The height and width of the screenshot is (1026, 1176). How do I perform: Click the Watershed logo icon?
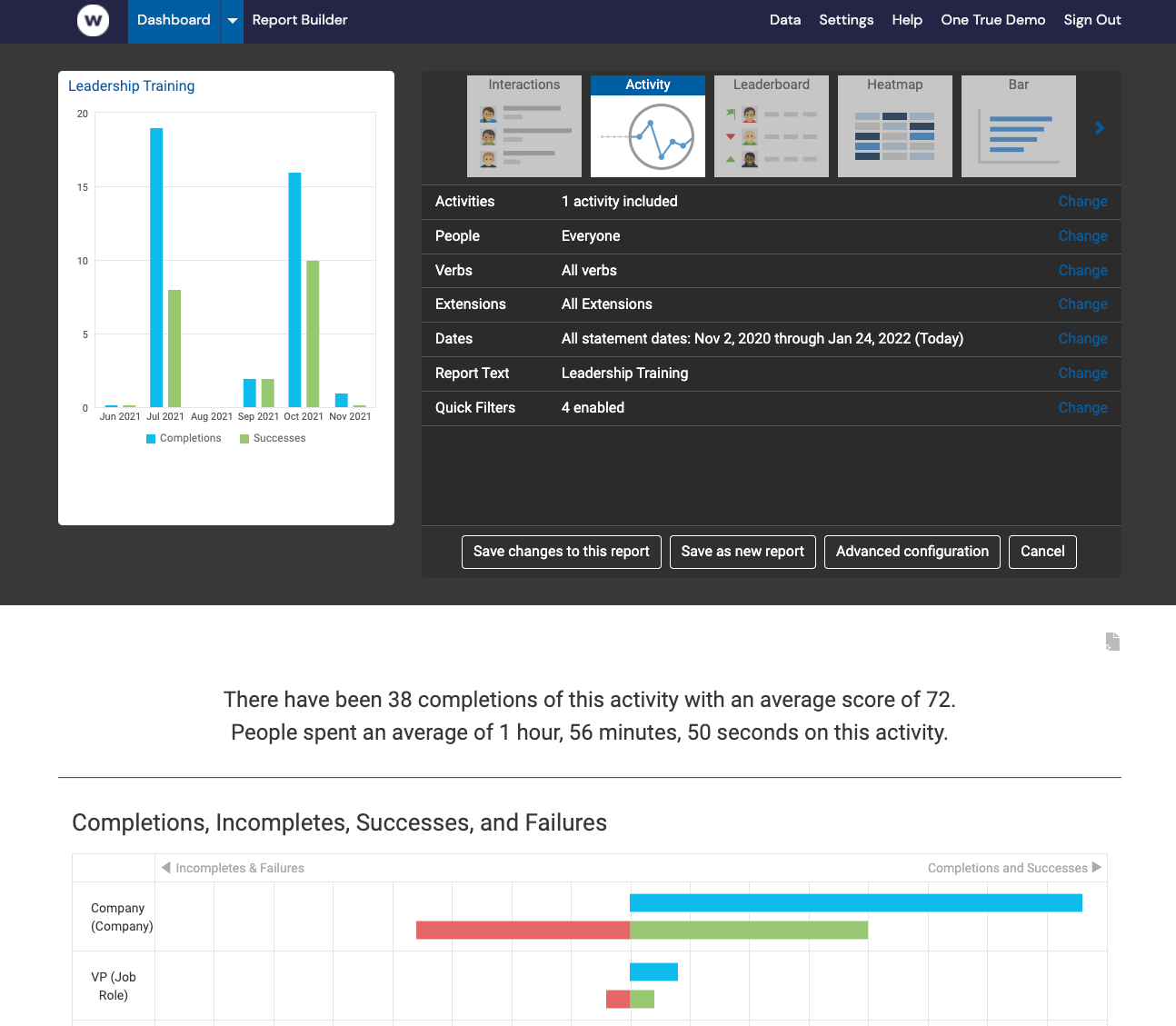(92, 20)
